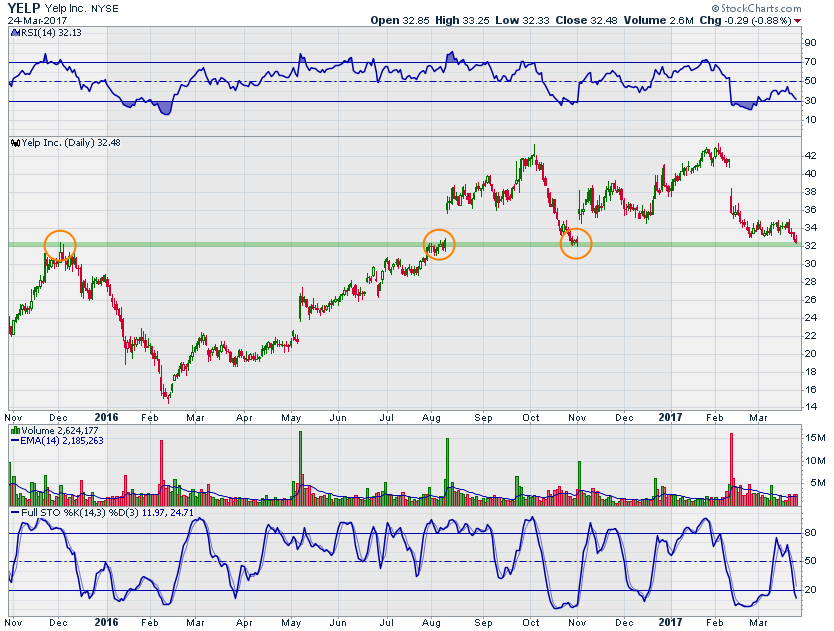Click the candlestick icon beside Yelp Inc. (Daily)

point(14,143)
